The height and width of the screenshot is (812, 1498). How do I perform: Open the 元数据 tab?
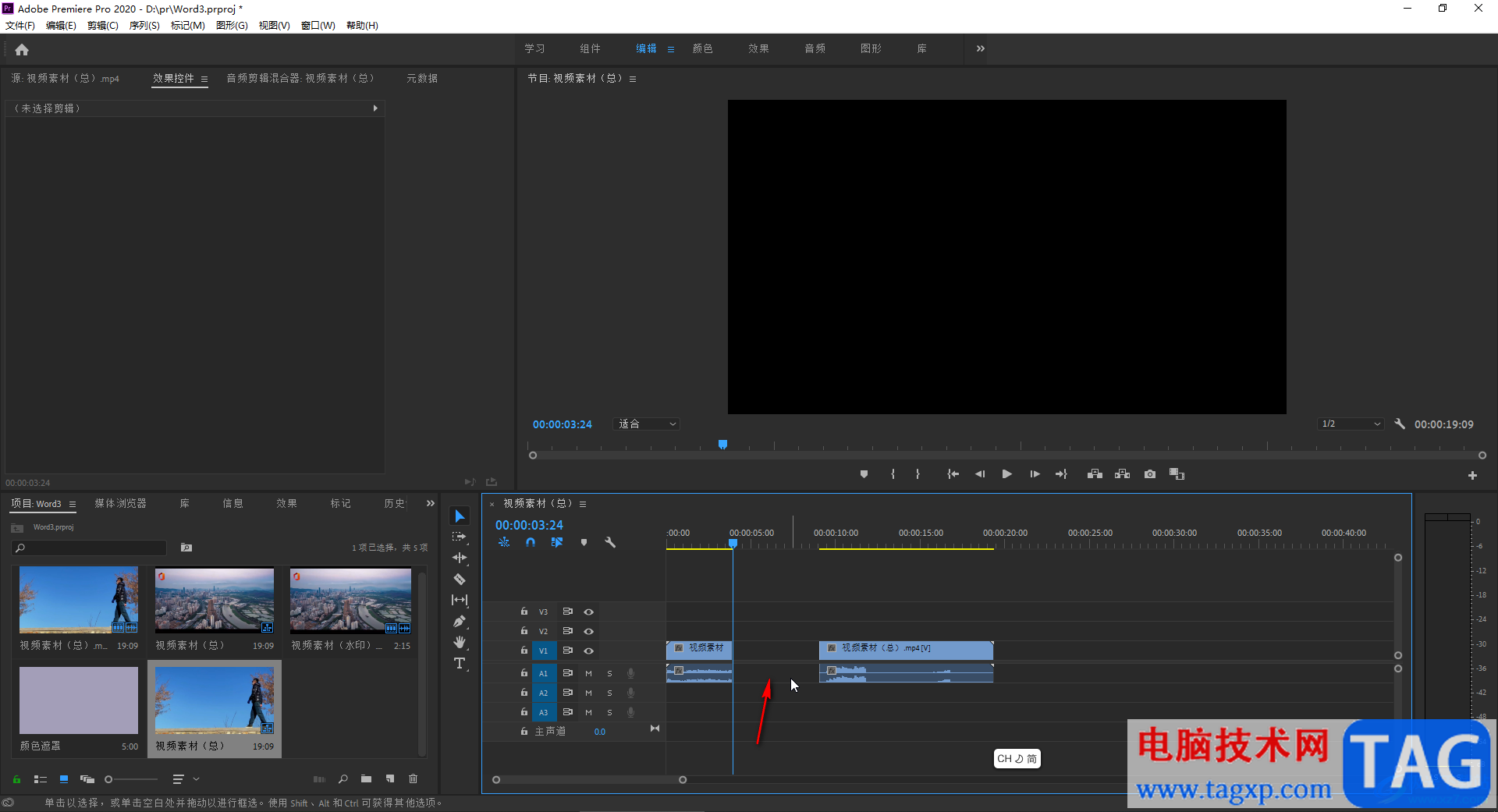tap(422, 79)
